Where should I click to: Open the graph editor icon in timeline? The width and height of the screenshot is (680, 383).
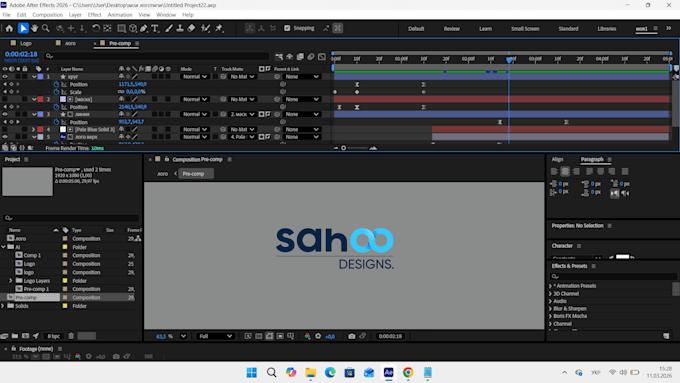point(322,56)
